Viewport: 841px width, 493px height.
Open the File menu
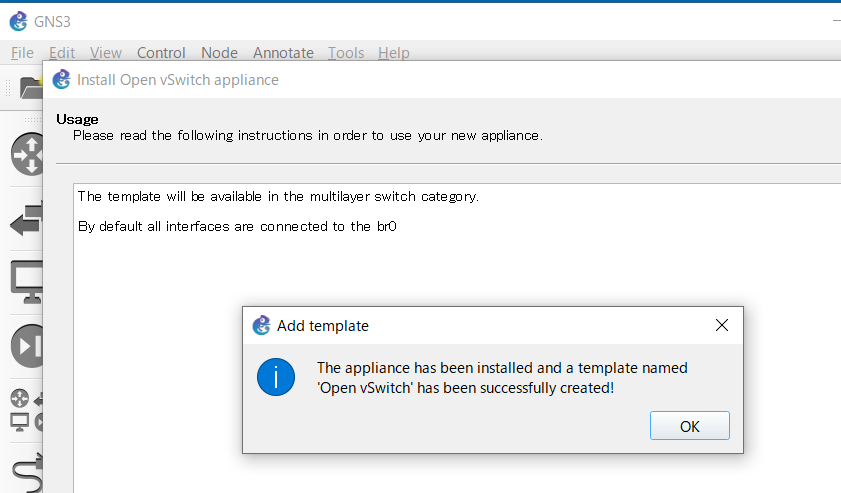(22, 53)
